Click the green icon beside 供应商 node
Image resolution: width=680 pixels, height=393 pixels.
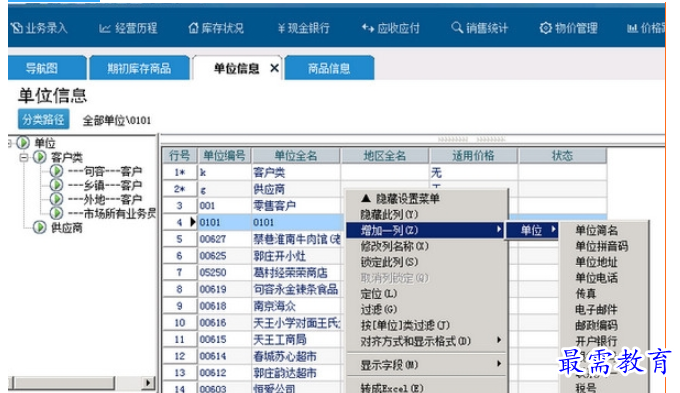tap(39, 227)
